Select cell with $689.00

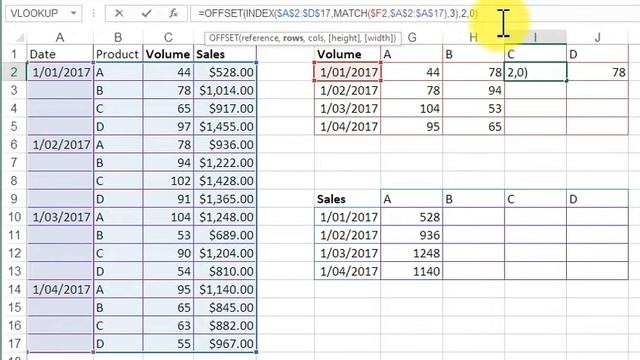tap(225, 235)
